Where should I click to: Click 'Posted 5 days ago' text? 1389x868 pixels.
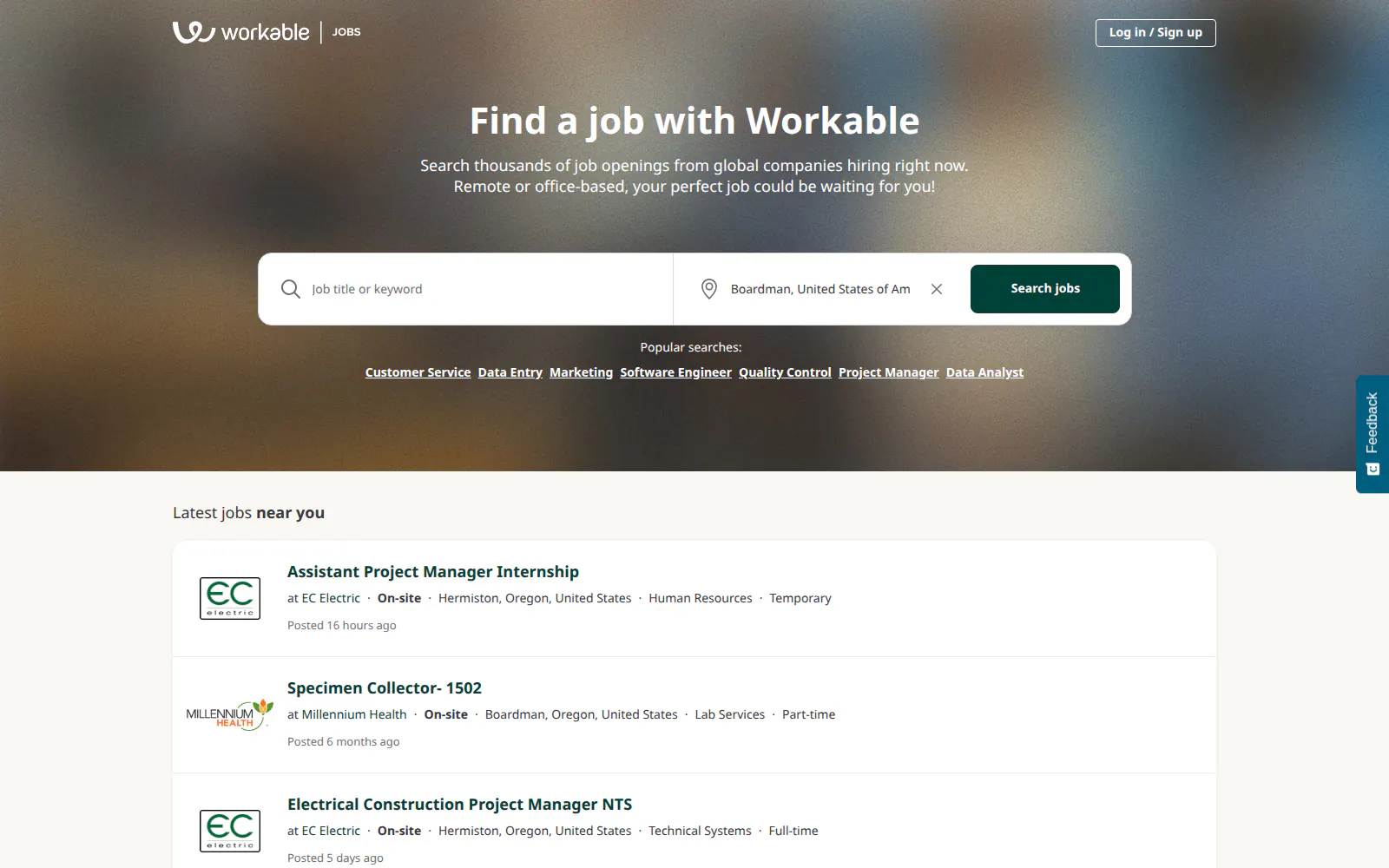[336, 858]
